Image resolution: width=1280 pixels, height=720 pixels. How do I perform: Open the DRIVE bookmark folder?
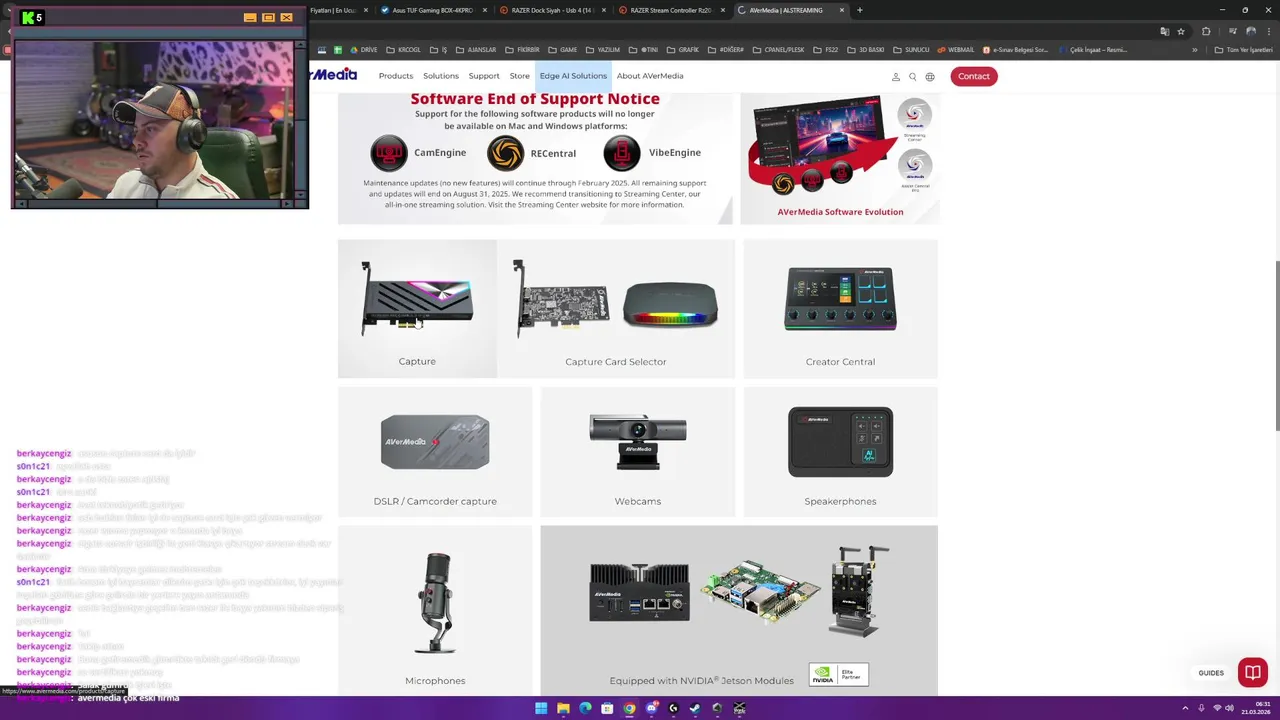[x=362, y=50]
